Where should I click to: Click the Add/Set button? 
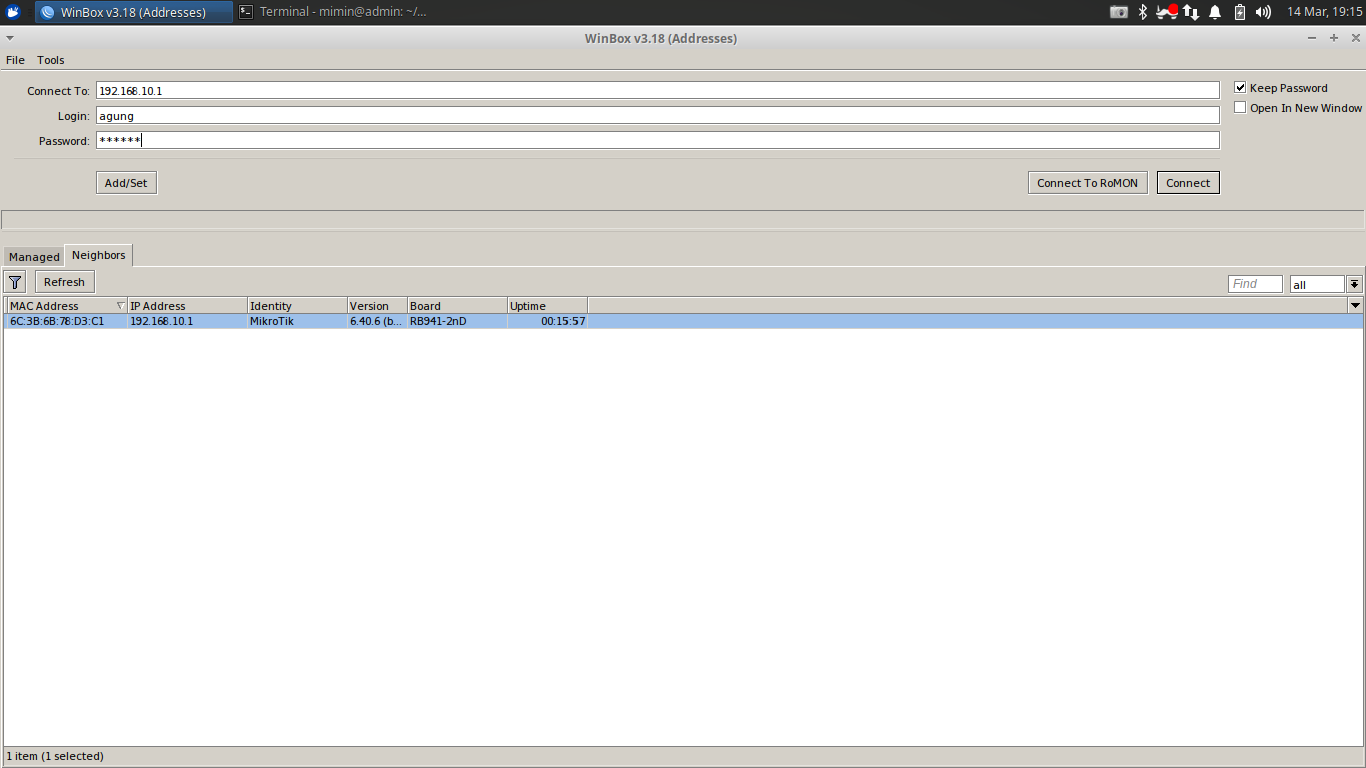pos(126,183)
